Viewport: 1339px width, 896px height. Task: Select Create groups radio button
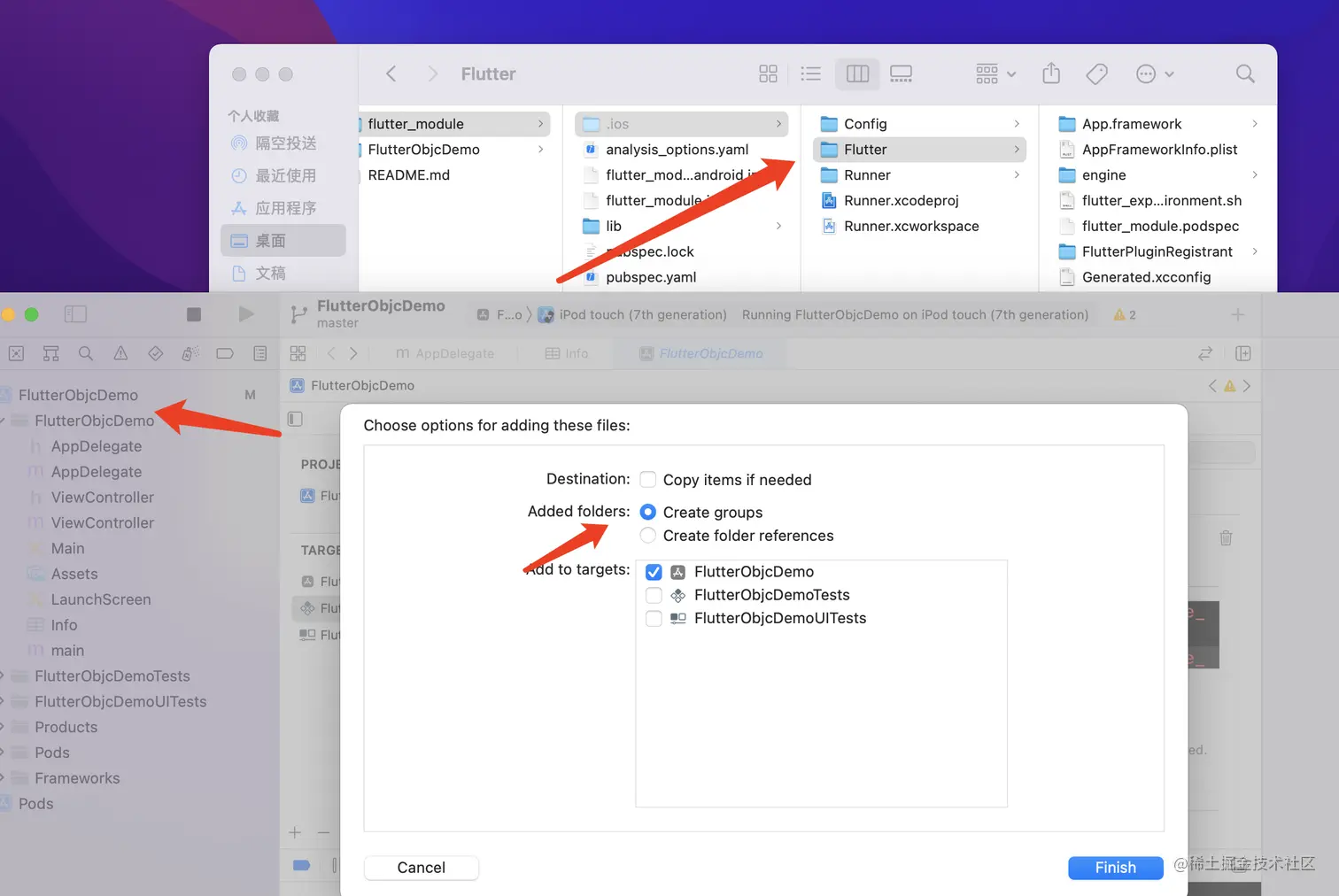(x=648, y=512)
